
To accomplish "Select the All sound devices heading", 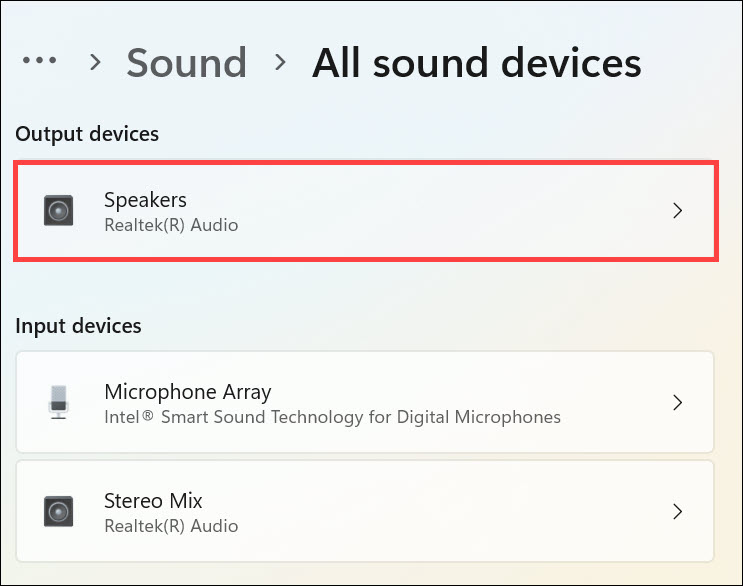I will [x=476, y=63].
